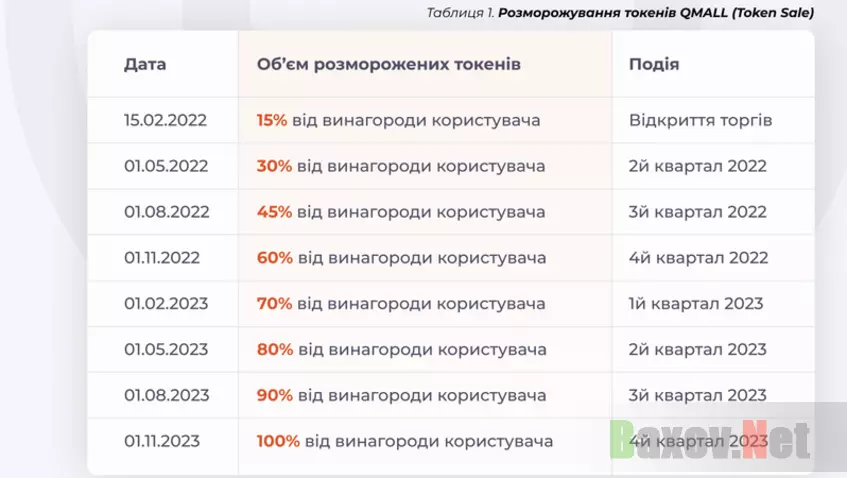Image resolution: width=847 pixels, height=478 pixels.
Task: Click the 70% unfreeze percentage value
Action: pos(274,304)
